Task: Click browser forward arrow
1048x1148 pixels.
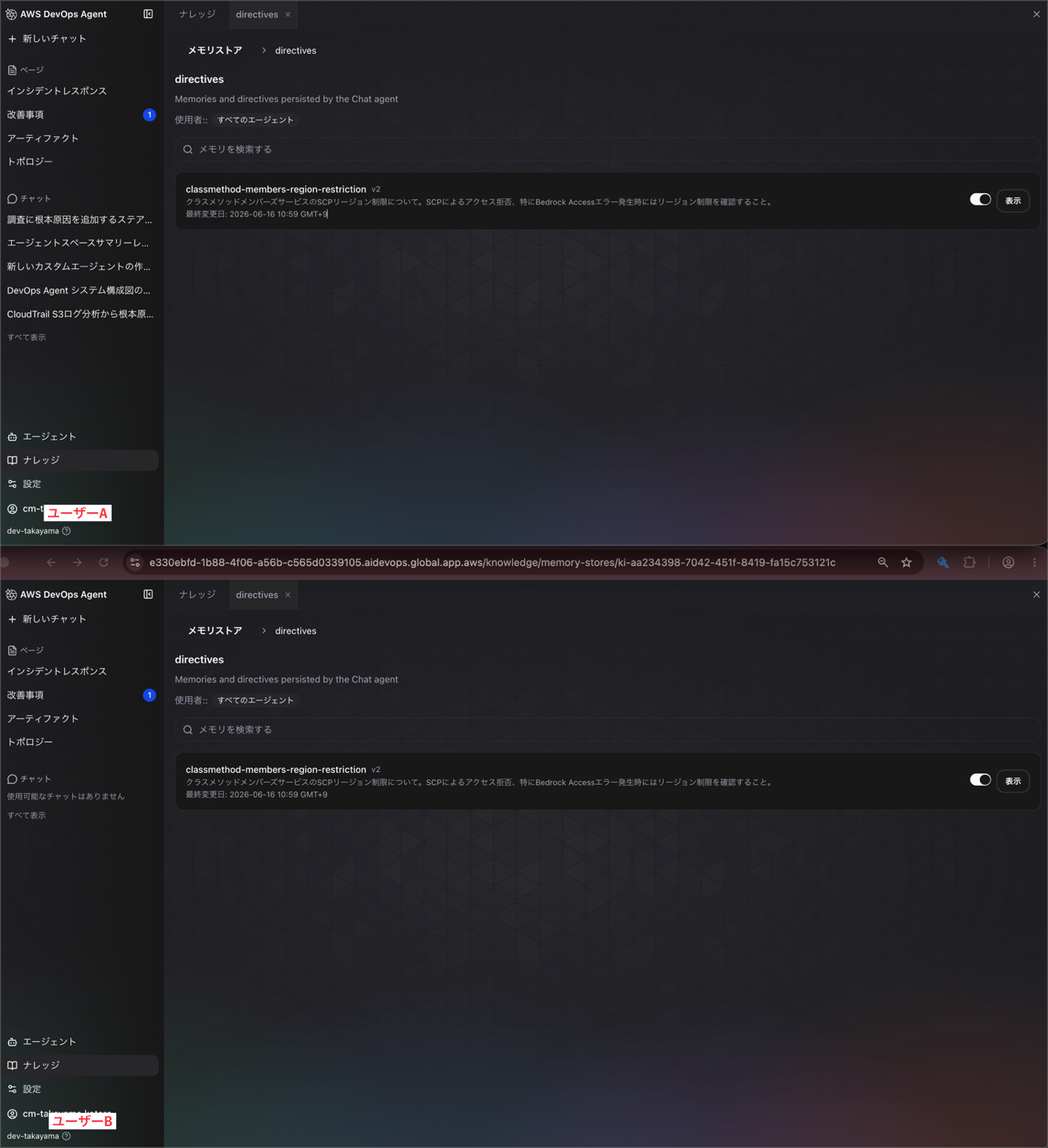Action: point(77,562)
